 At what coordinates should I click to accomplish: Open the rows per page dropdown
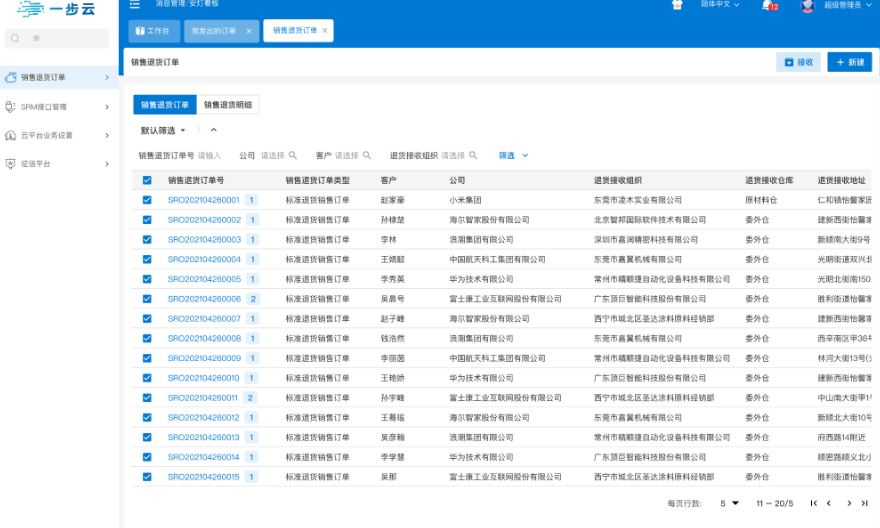730,503
